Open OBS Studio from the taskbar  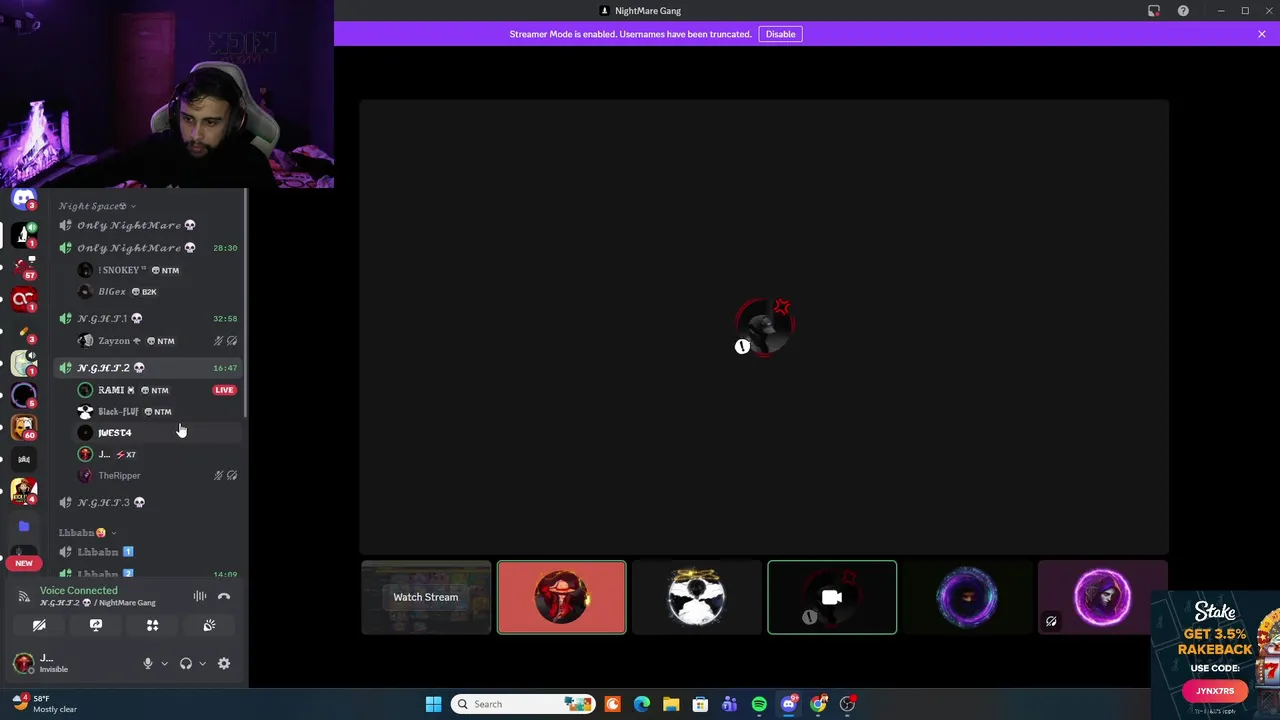point(848,704)
